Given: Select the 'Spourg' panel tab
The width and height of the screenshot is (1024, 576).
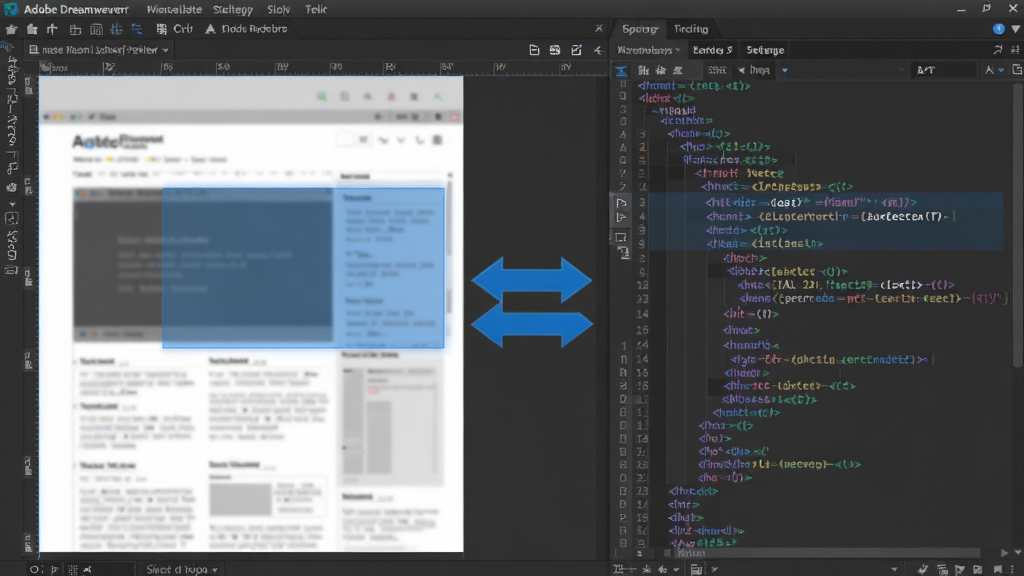Looking at the screenshot, I should tap(639, 29).
